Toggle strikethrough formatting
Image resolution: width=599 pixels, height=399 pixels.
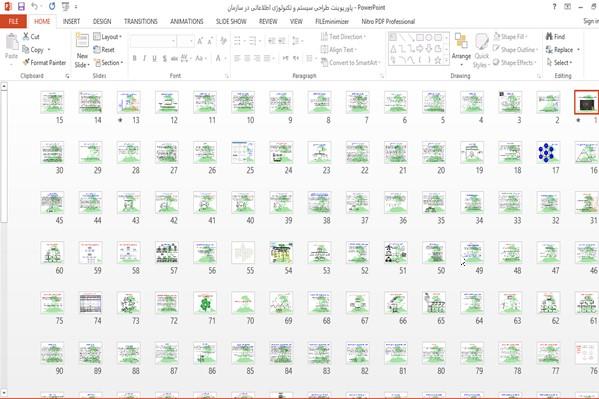pos(174,58)
